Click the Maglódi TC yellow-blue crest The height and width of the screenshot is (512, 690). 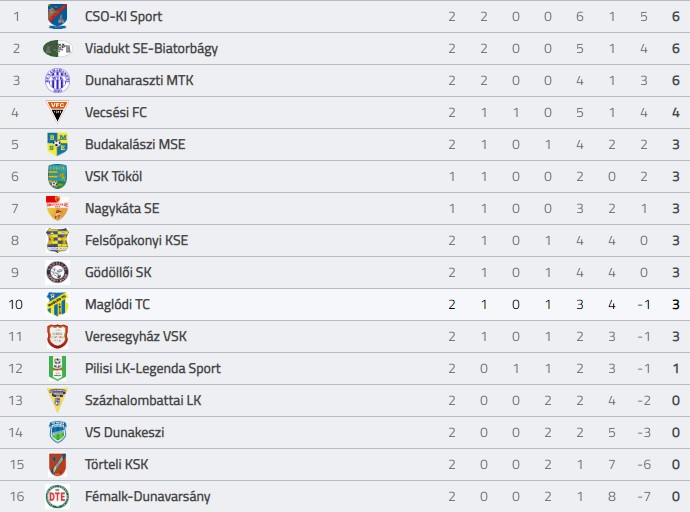[57, 304]
